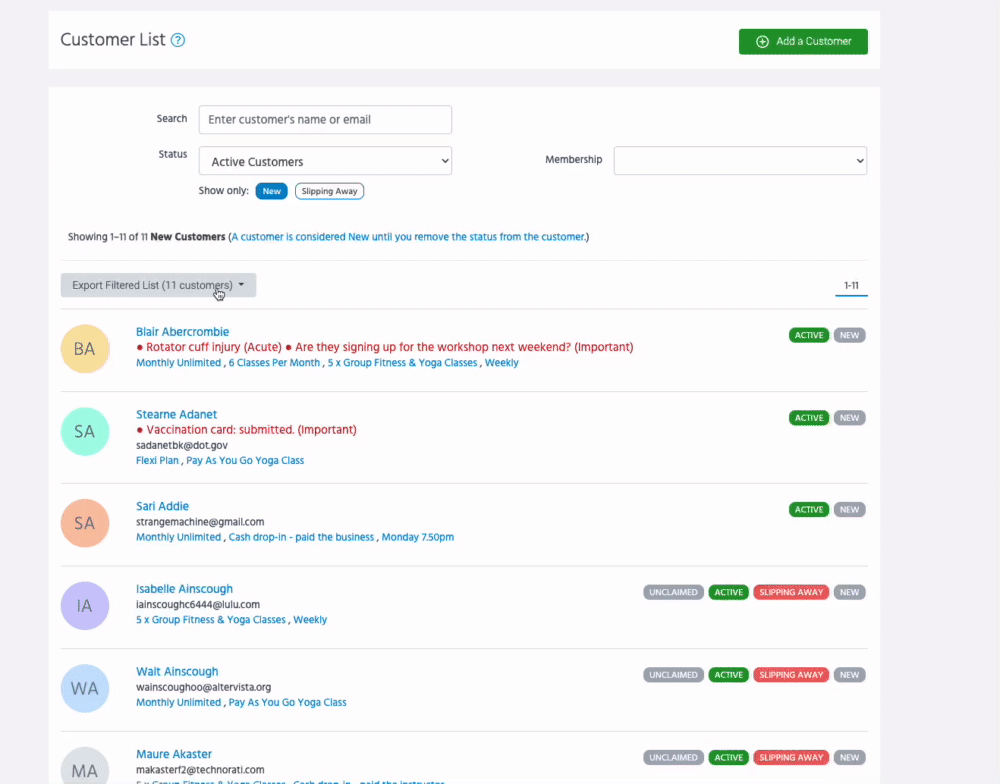The image size is (1000, 784).
Task: Click Walt Ainscough's WA avatar
Action: click(85, 688)
